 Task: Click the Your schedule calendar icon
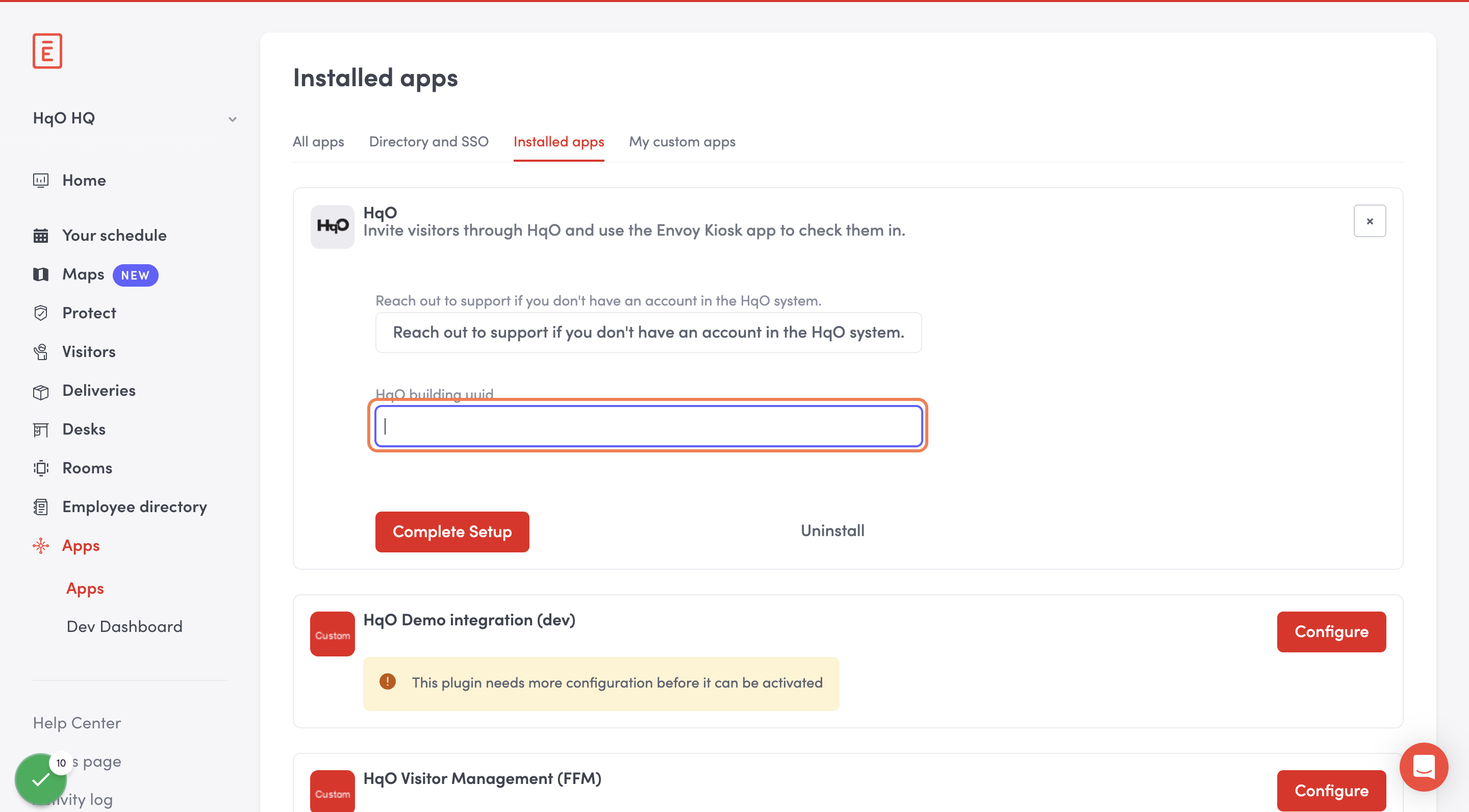coord(40,236)
